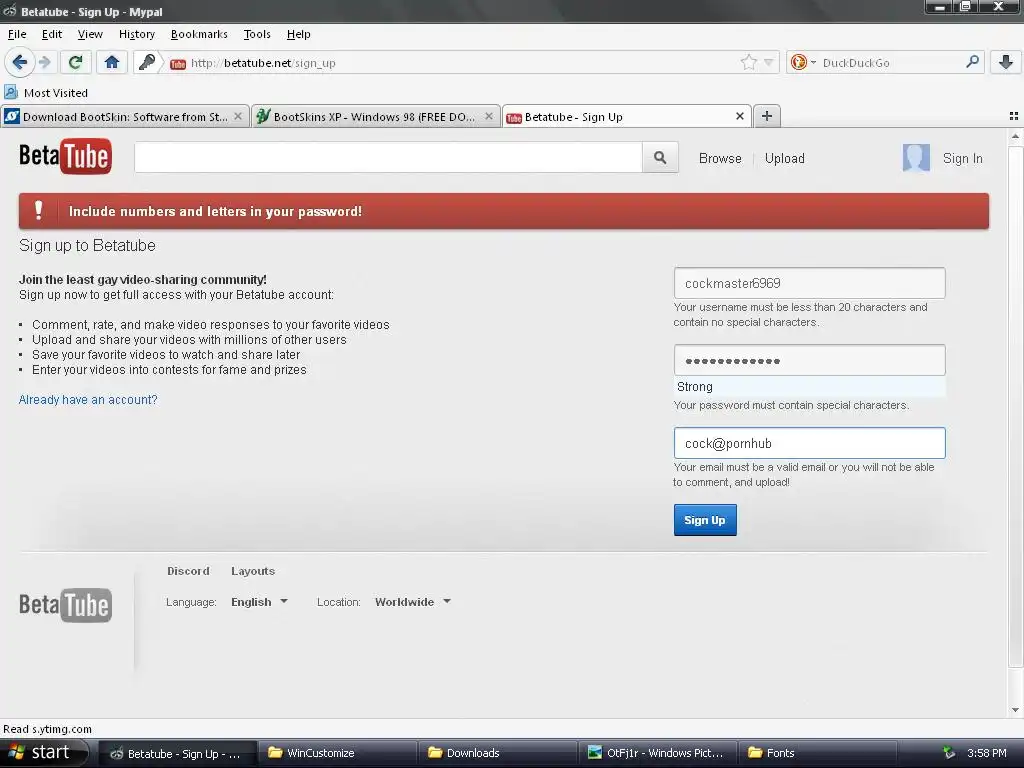Open the Most Visited bookmarks folder
Image resolution: width=1024 pixels, height=768 pixels.
coord(46,93)
